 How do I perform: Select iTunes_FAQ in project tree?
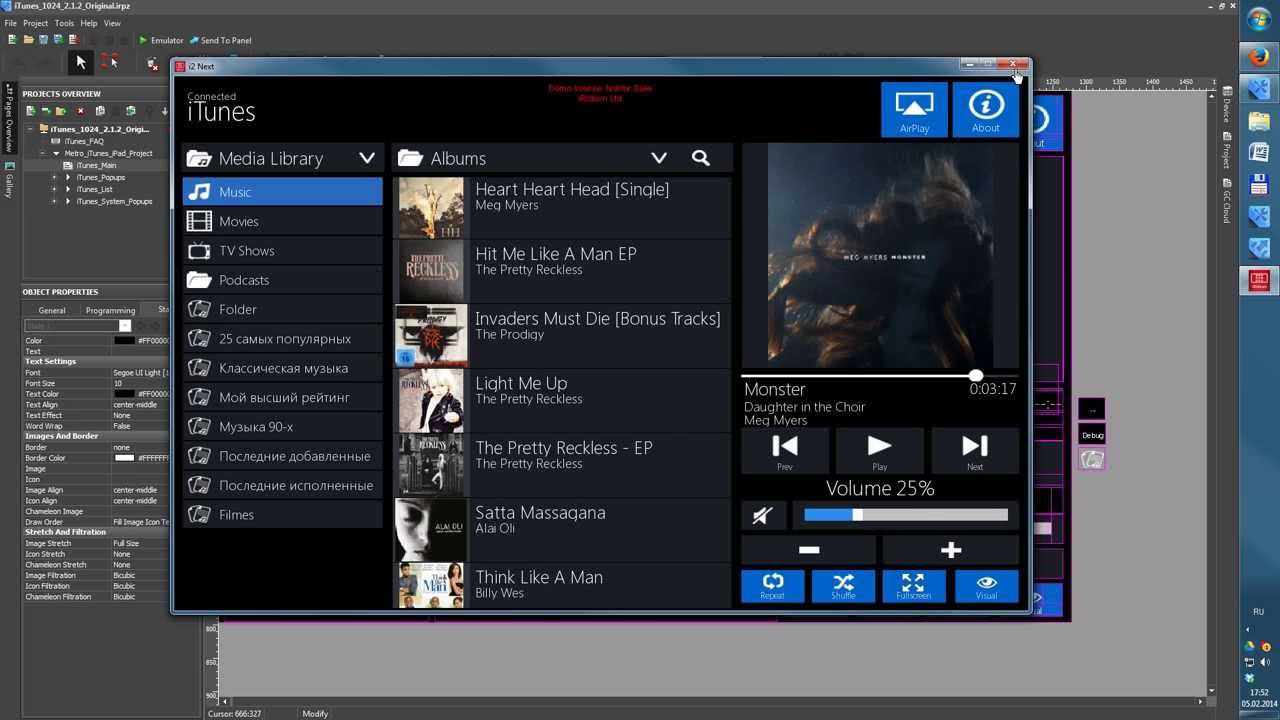coord(84,141)
